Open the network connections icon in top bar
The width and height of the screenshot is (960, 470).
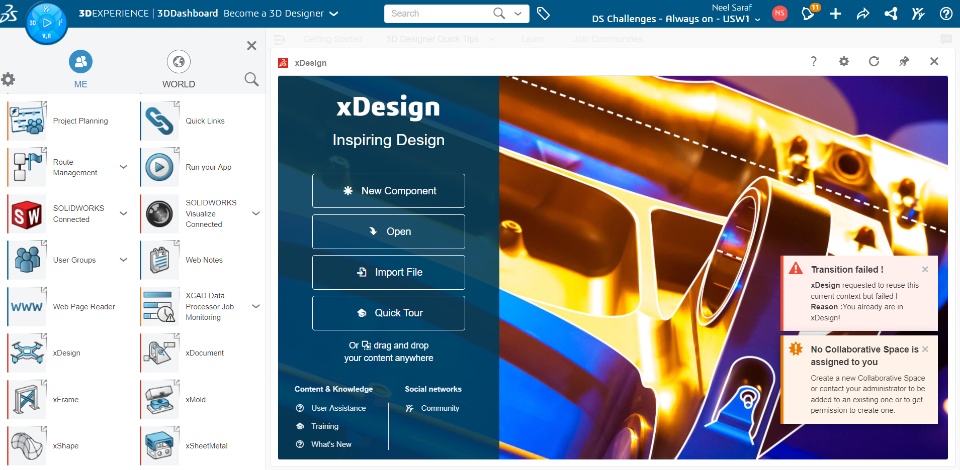(891, 13)
